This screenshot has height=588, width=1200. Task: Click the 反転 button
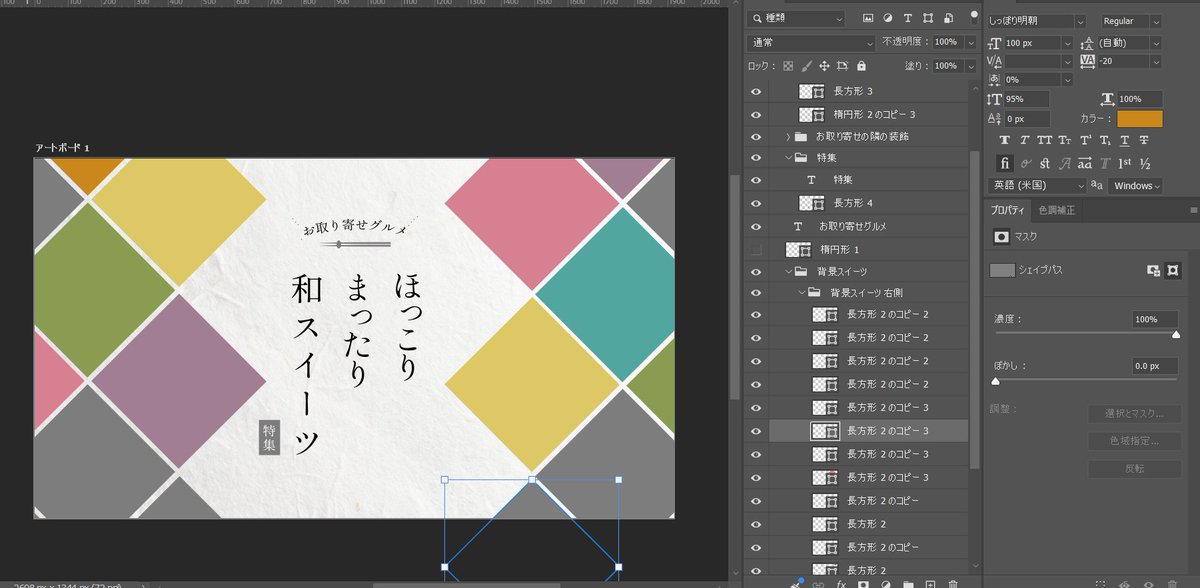click(1133, 468)
